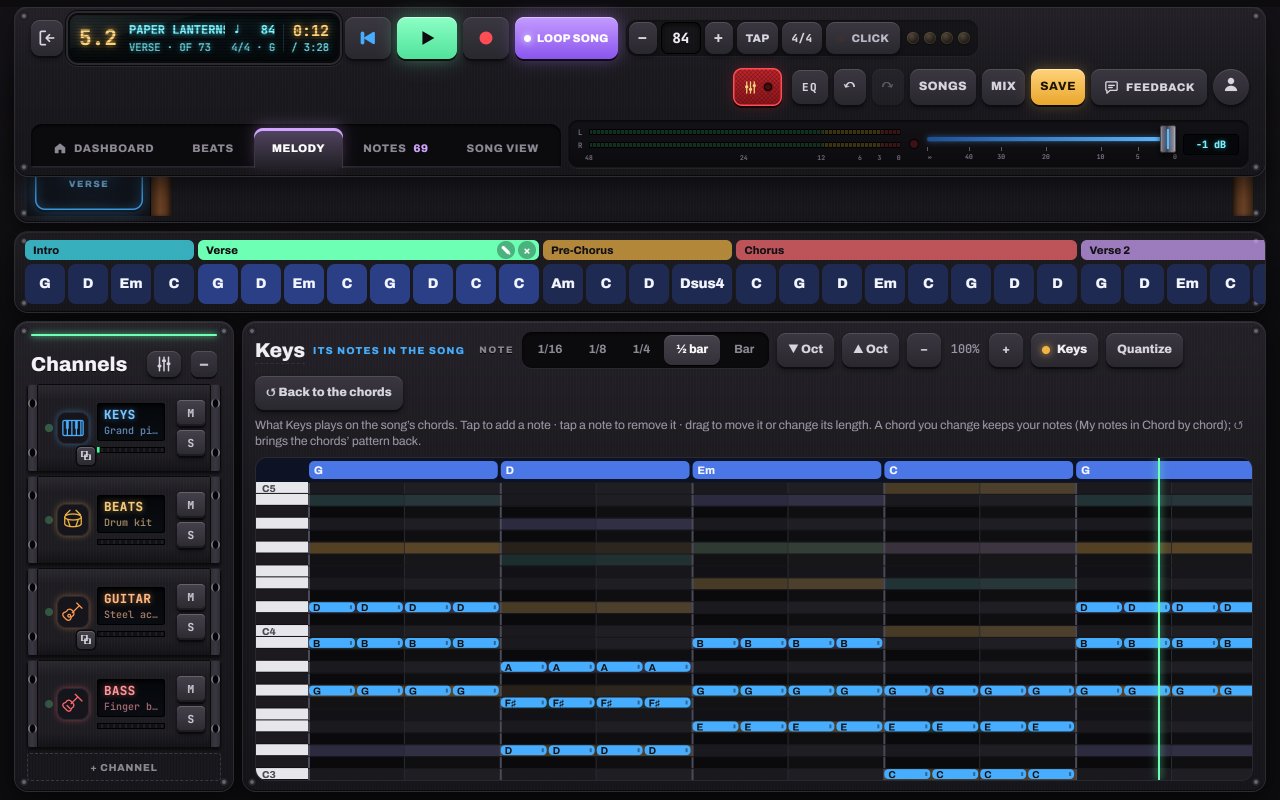Viewport: 1280px width, 800px height.
Task: Select the Beats drum kit icon
Action: pyautogui.click(x=73, y=520)
